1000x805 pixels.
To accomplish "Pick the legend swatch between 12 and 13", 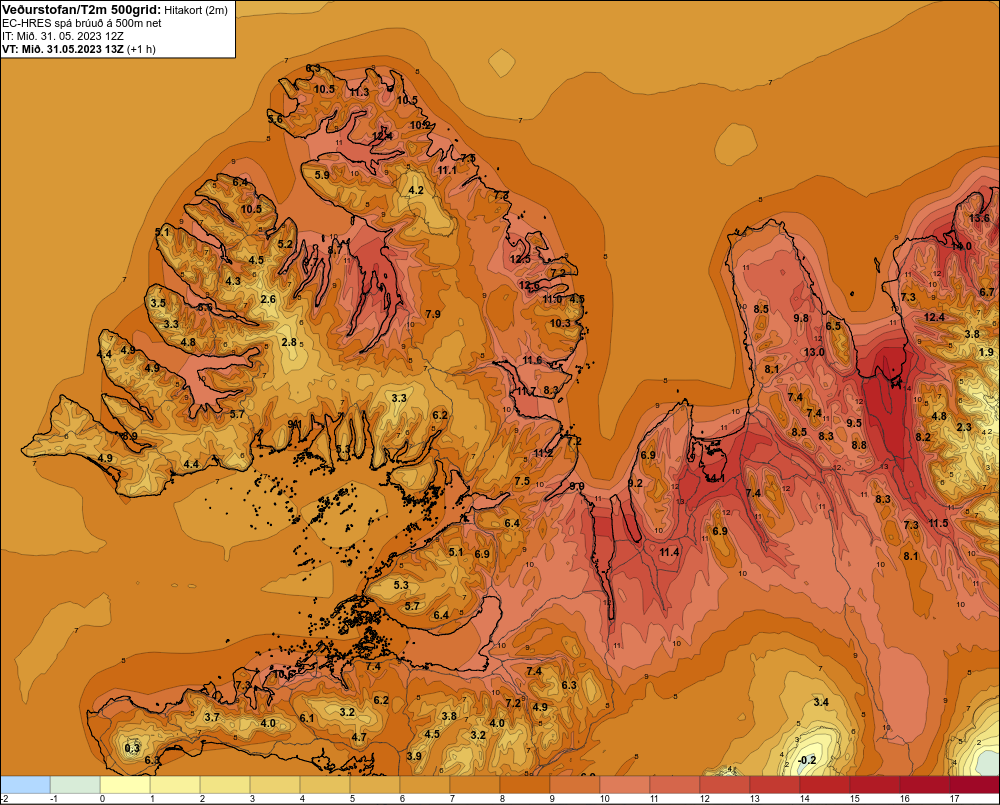I will pyautogui.click(x=724, y=785).
